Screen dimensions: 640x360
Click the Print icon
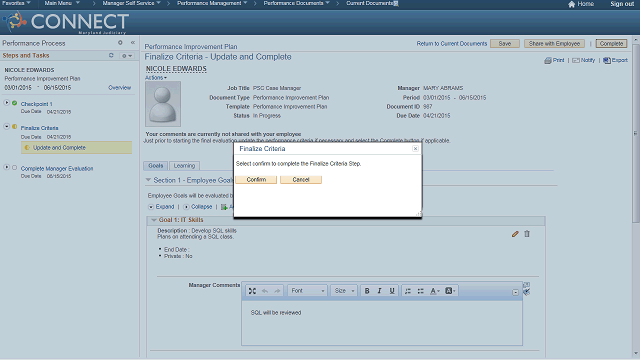click(x=548, y=60)
